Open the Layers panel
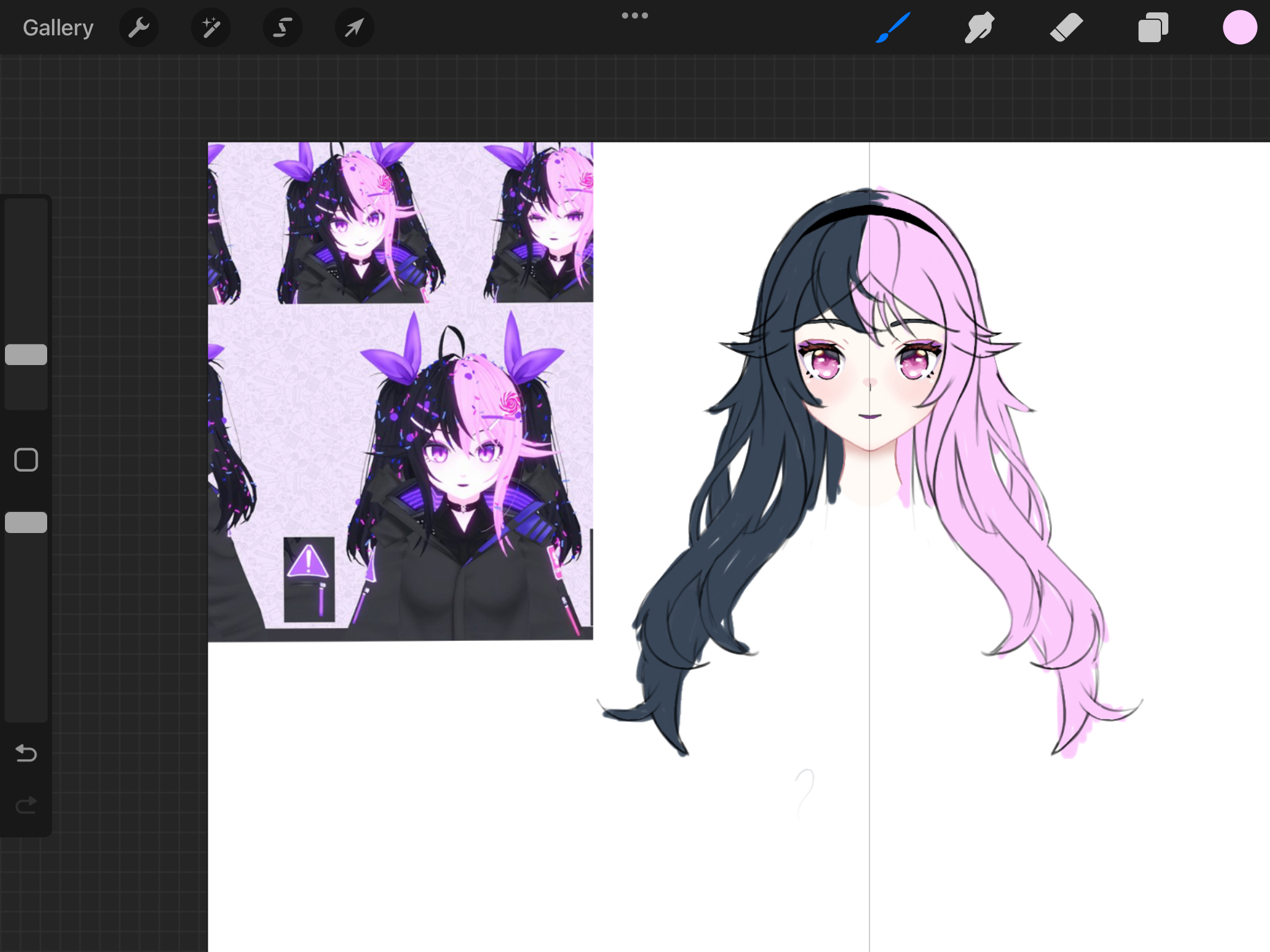1270x952 pixels. [x=1153, y=28]
